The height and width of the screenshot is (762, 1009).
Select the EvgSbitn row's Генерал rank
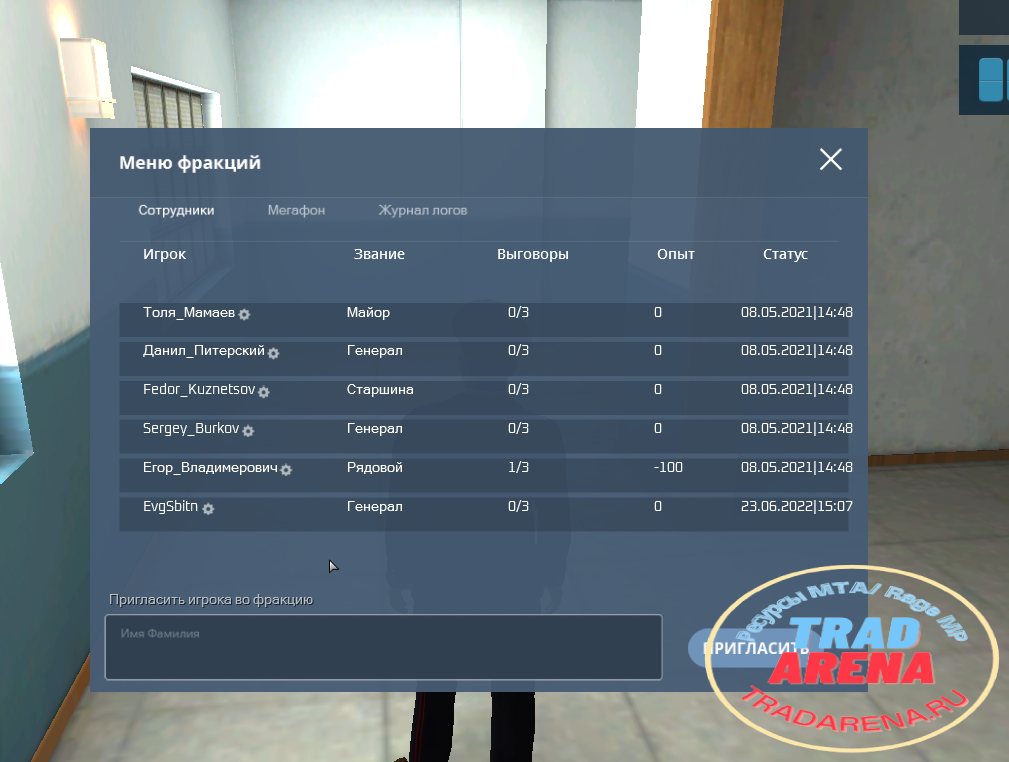tap(375, 506)
